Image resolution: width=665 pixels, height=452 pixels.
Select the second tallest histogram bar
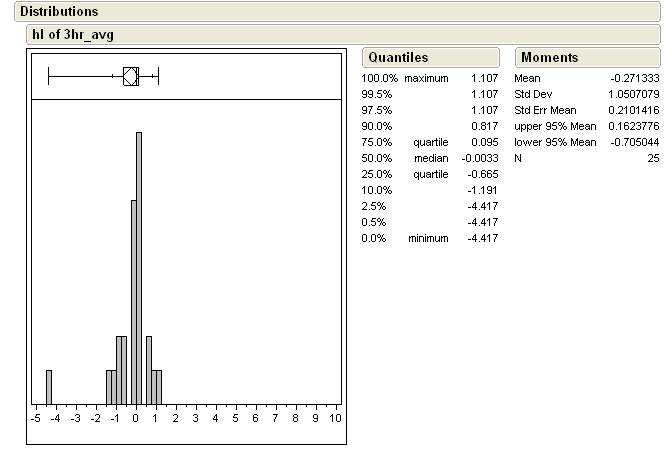click(133, 300)
